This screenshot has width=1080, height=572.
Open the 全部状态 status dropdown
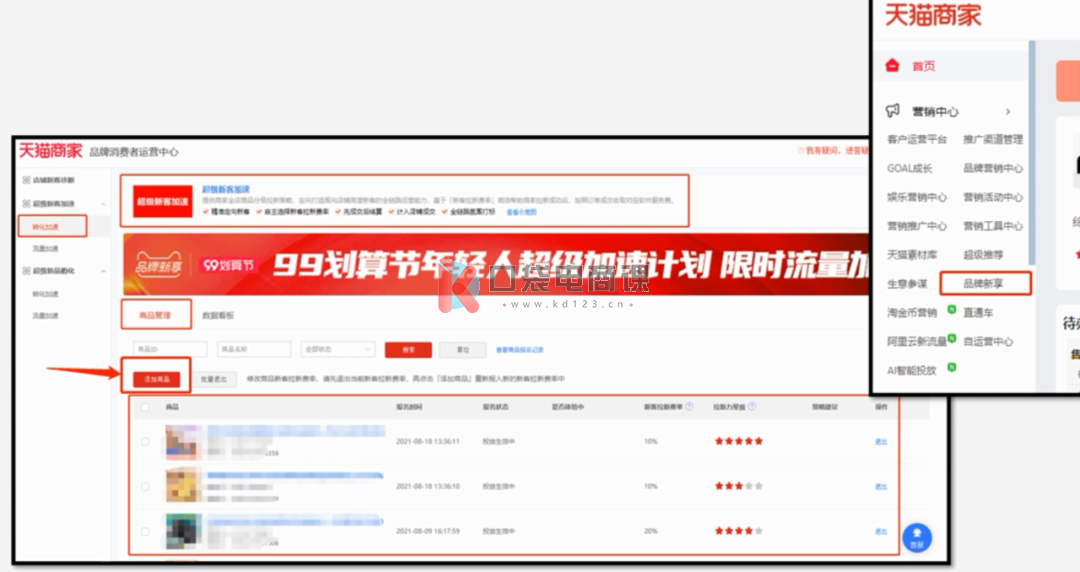338,349
